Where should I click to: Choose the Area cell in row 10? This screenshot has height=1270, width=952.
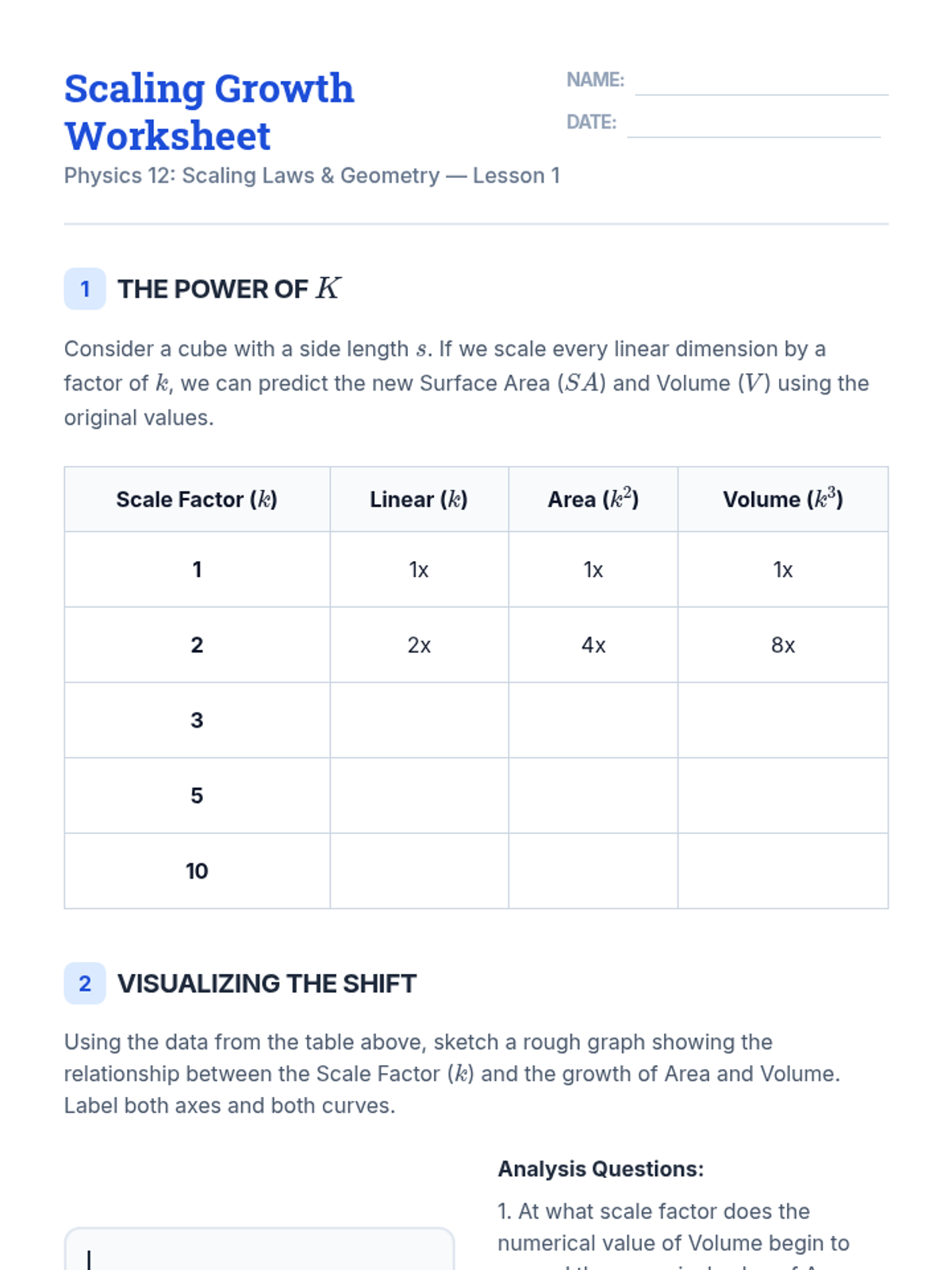coord(593,871)
